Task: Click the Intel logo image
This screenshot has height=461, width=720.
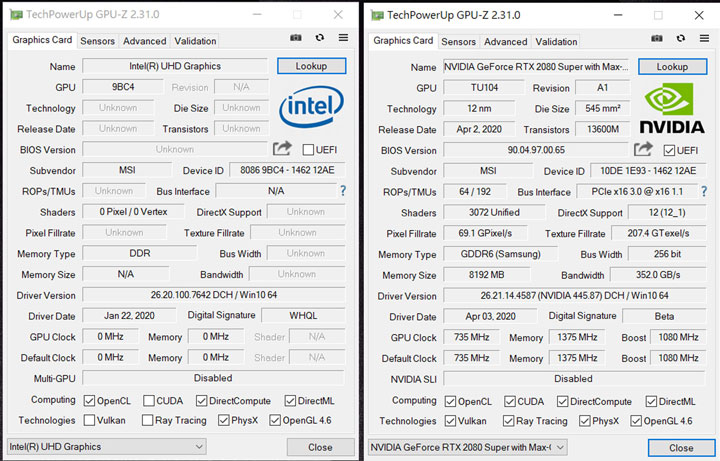Action: [x=311, y=107]
